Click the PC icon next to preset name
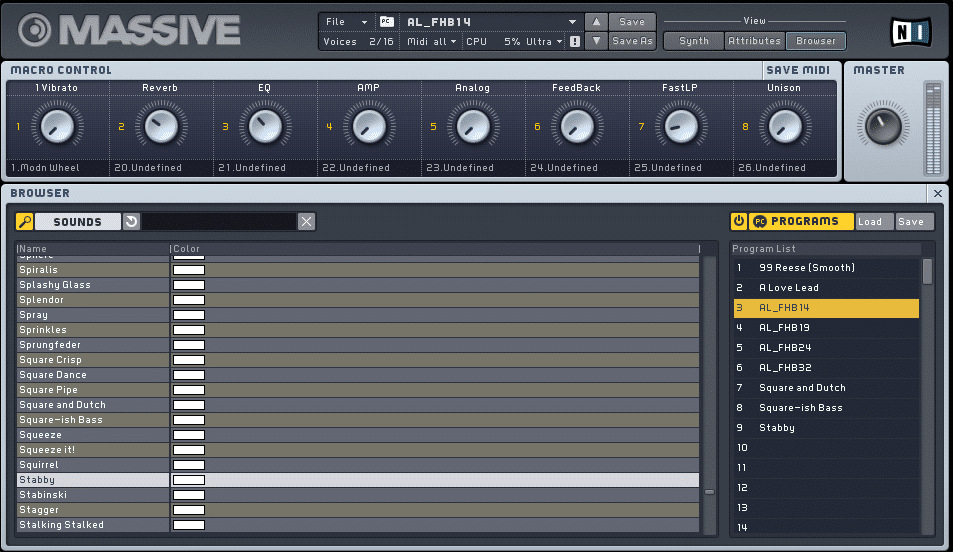The image size is (953, 552). [x=387, y=21]
